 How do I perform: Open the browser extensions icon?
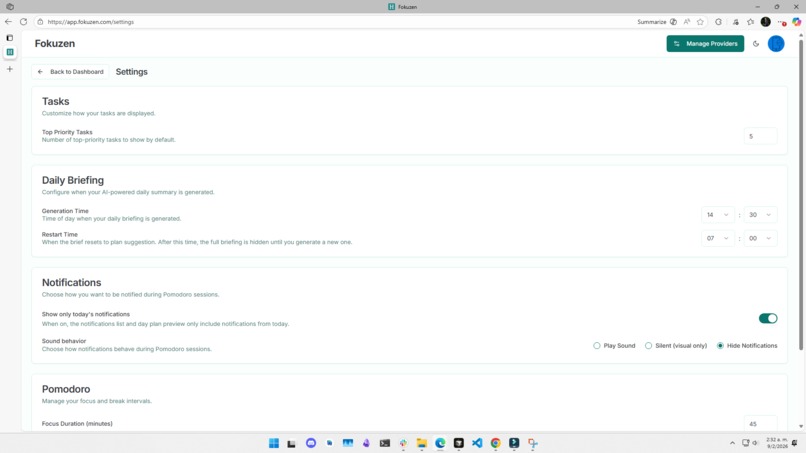point(718,22)
